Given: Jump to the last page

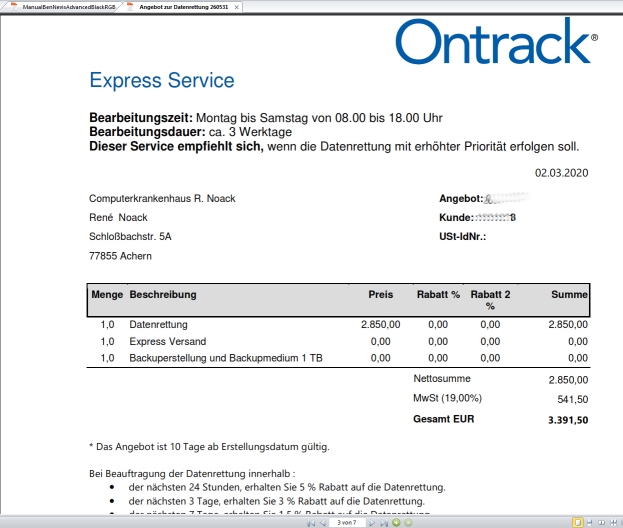Looking at the screenshot, I should (383, 522).
